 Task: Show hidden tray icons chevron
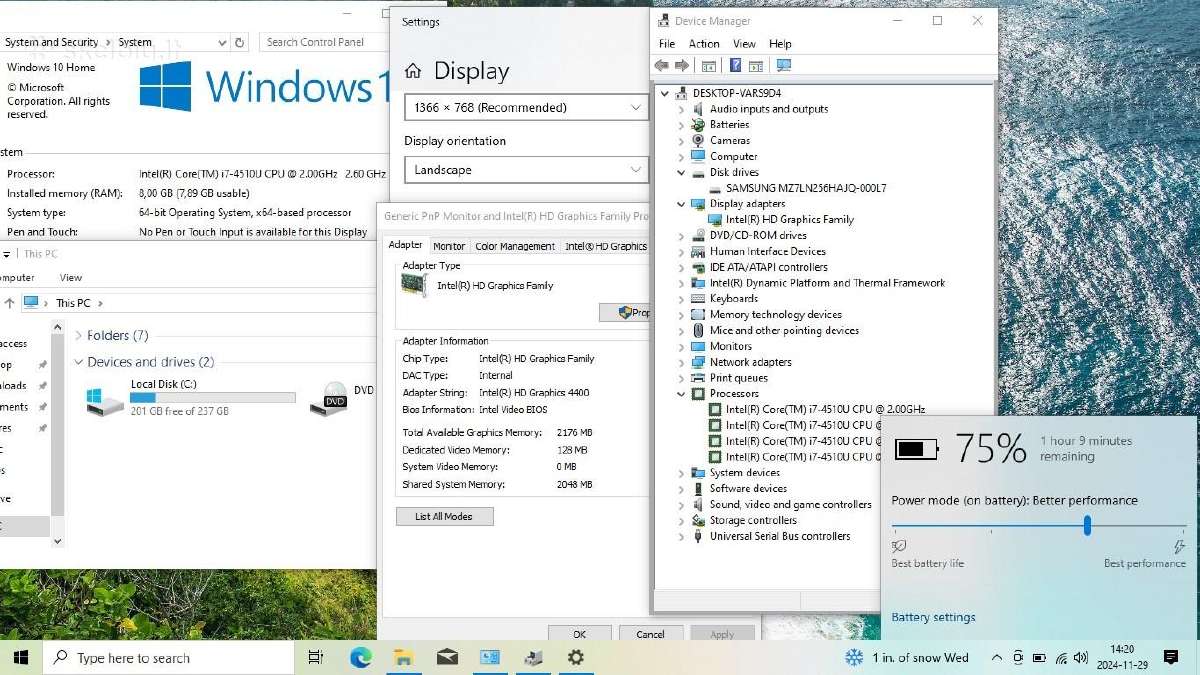coord(996,658)
